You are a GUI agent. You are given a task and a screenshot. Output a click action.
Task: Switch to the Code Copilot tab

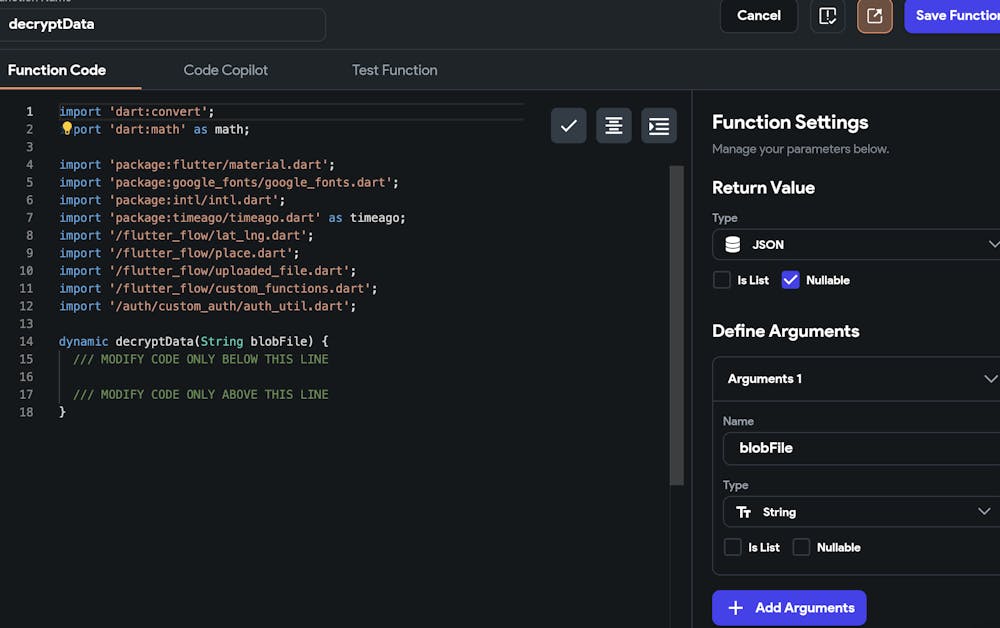225,70
